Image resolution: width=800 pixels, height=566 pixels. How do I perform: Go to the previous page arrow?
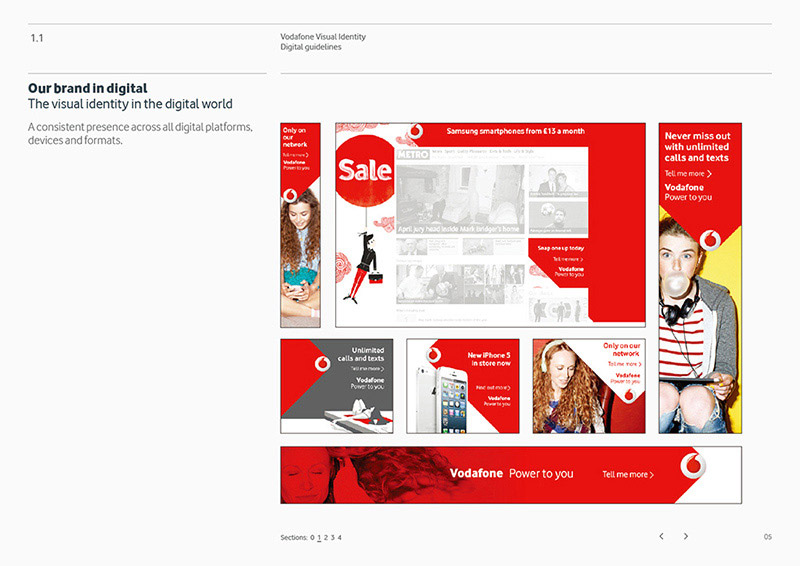point(661,536)
